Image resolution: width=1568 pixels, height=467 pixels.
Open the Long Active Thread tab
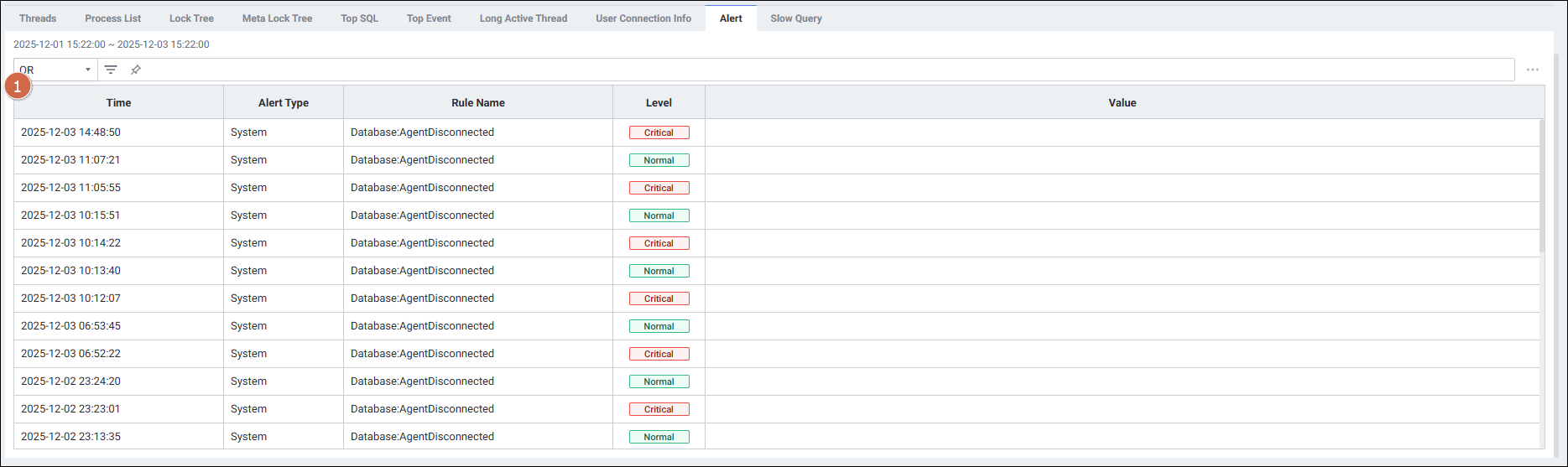pyautogui.click(x=523, y=18)
